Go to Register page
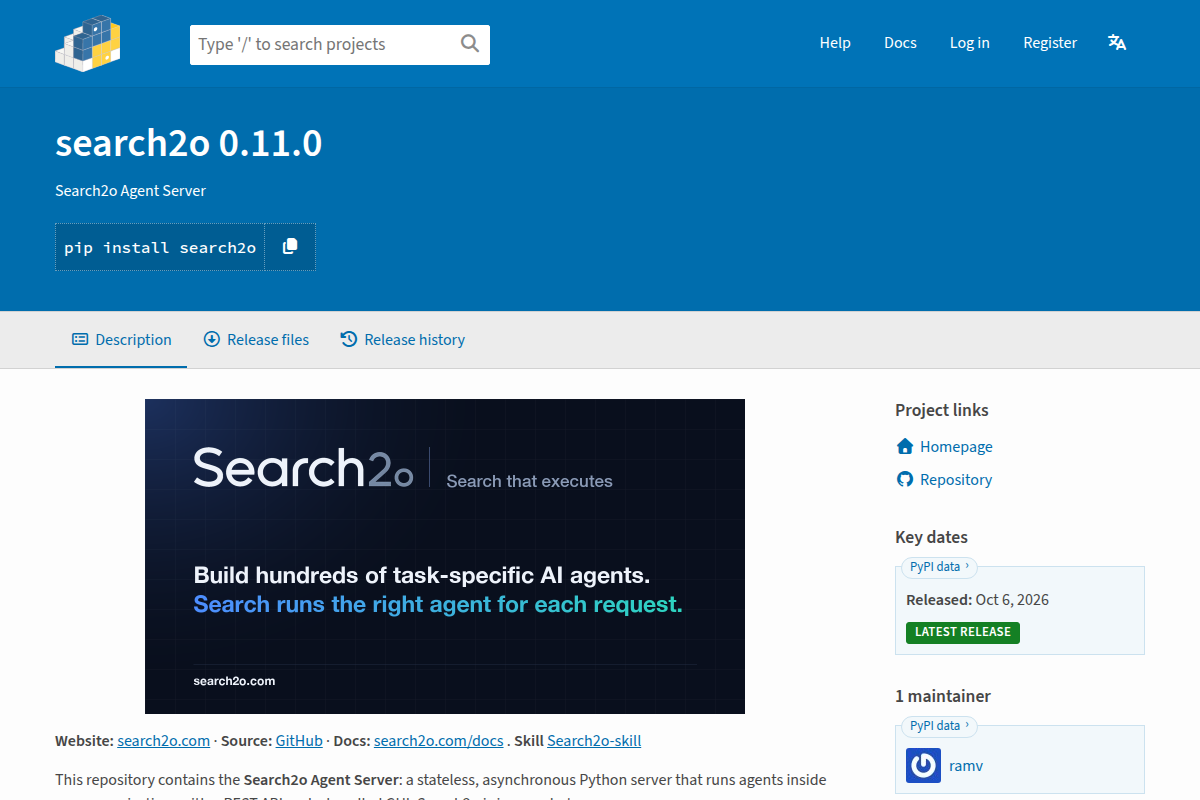Image resolution: width=1200 pixels, height=800 pixels. [1050, 43]
